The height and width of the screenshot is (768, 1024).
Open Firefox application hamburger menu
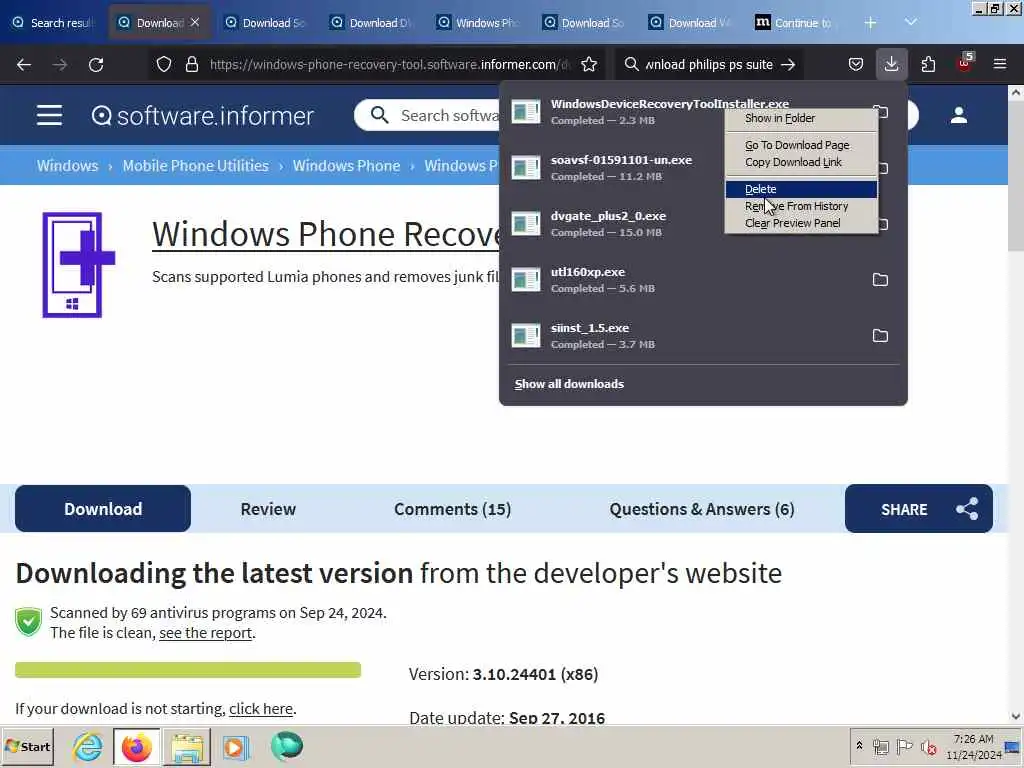[x=1000, y=65]
